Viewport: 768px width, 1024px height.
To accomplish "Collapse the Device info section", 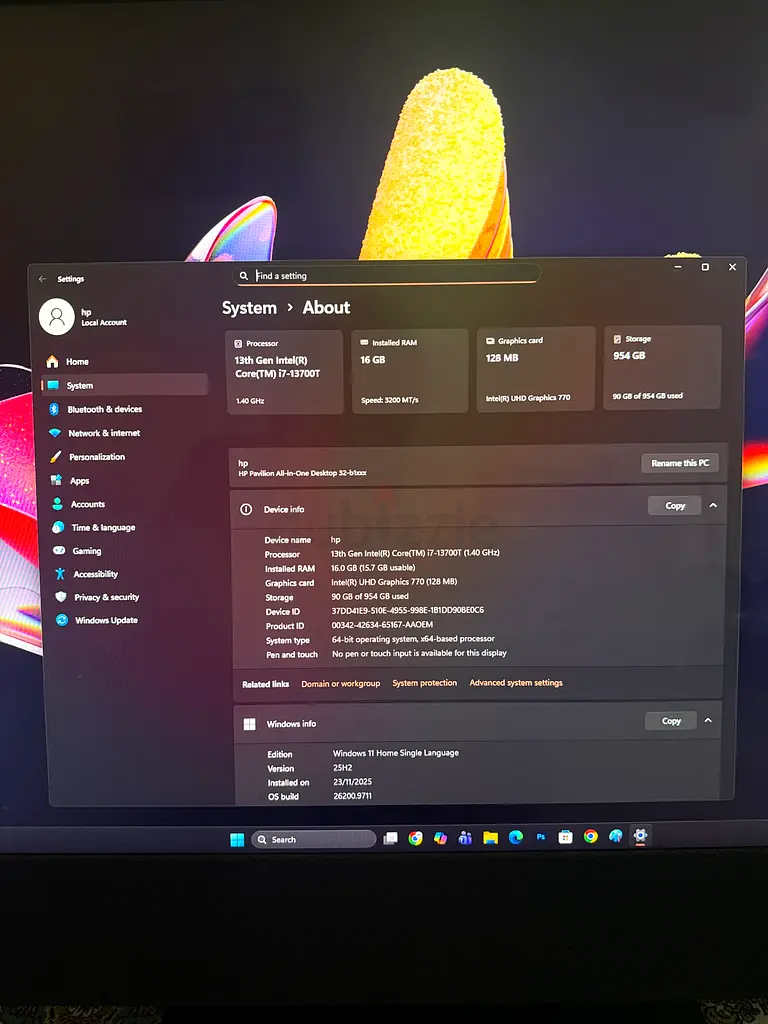I will pos(713,505).
